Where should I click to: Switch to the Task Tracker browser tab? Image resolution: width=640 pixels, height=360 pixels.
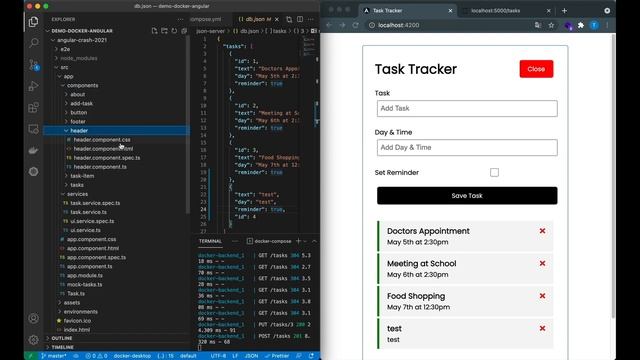pyautogui.click(x=408, y=11)
